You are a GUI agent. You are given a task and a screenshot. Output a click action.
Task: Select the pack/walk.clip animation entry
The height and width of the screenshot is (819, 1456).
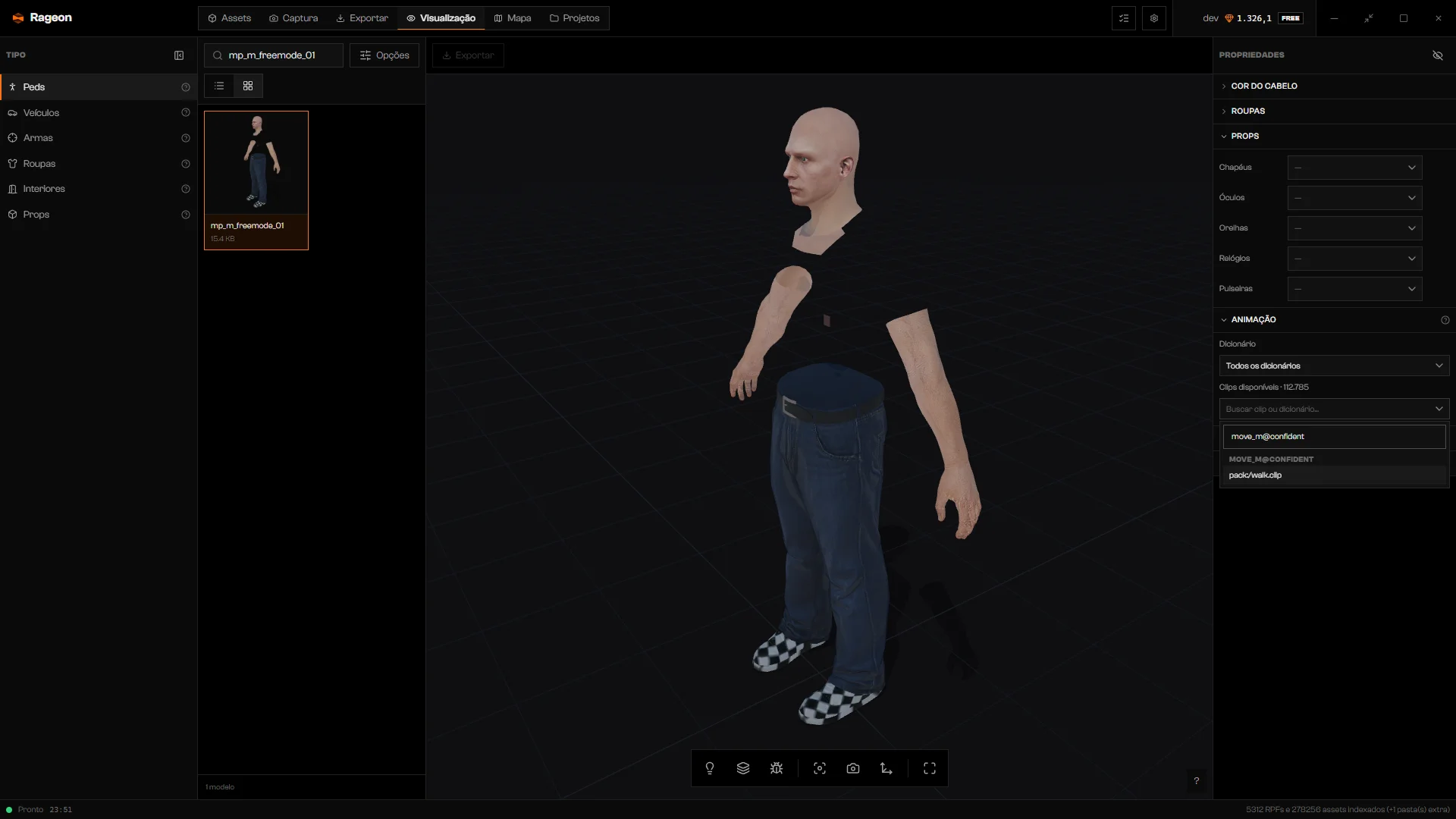(1334, 475)
